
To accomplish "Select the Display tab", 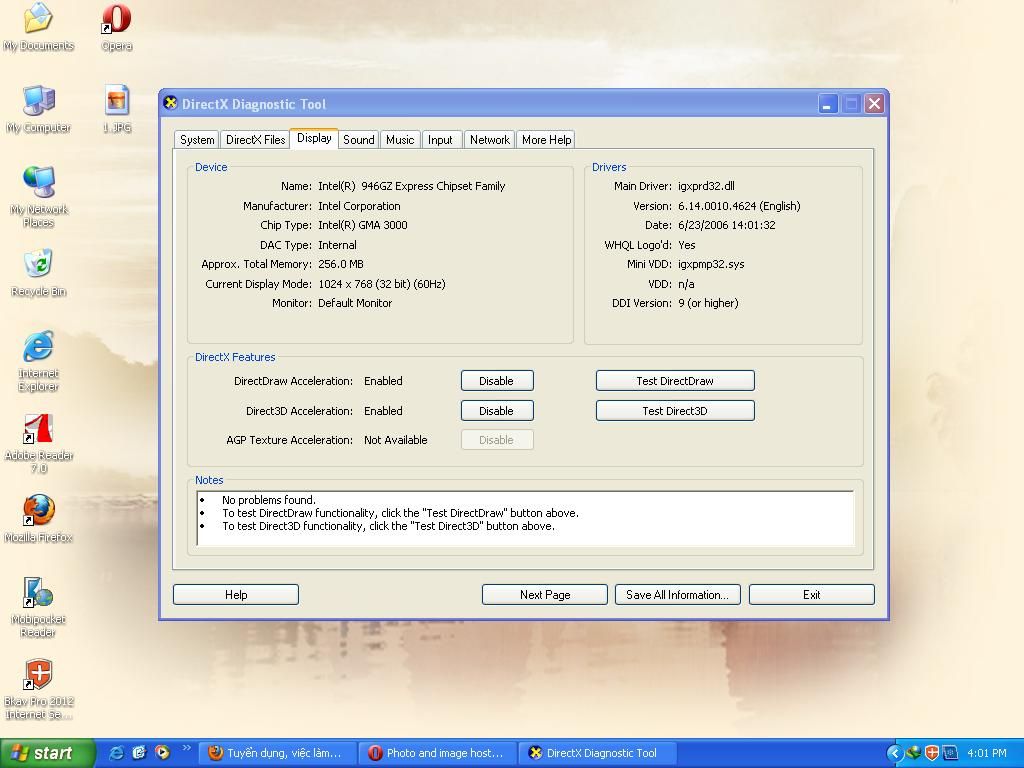I will tap(314, 138).
